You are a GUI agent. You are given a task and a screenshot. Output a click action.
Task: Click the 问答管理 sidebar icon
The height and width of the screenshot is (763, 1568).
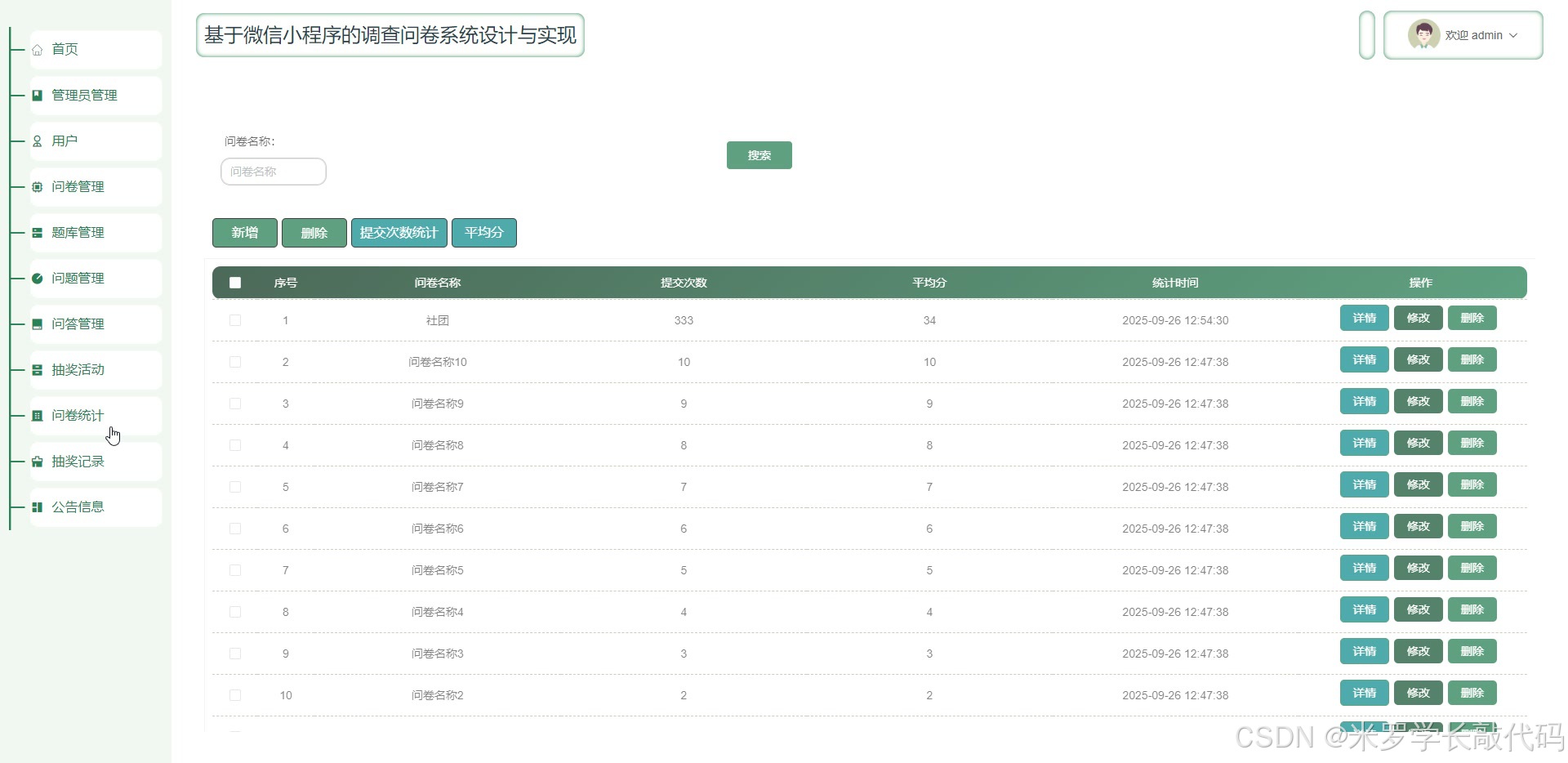click(38, 324)
